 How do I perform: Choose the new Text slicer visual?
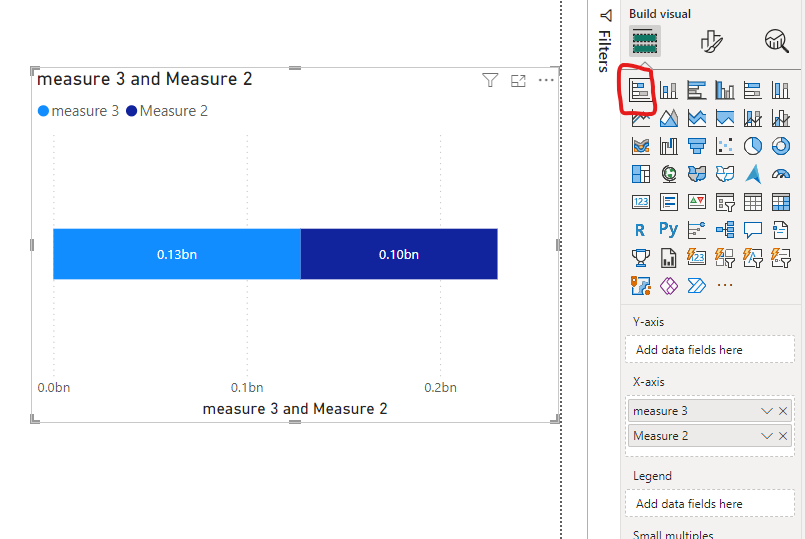coord(753,258)
